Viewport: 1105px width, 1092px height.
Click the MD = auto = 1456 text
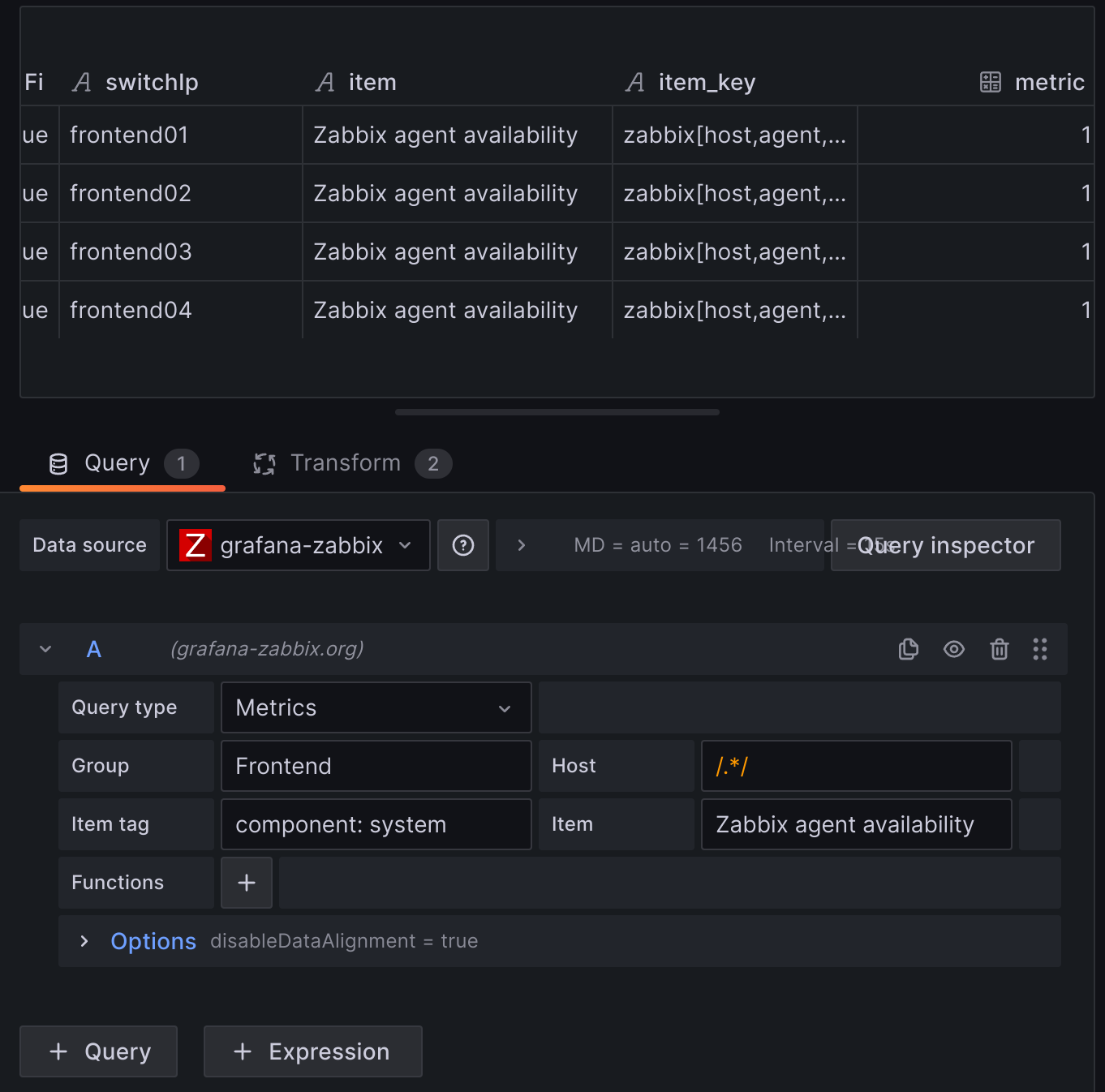pos(658,545)
